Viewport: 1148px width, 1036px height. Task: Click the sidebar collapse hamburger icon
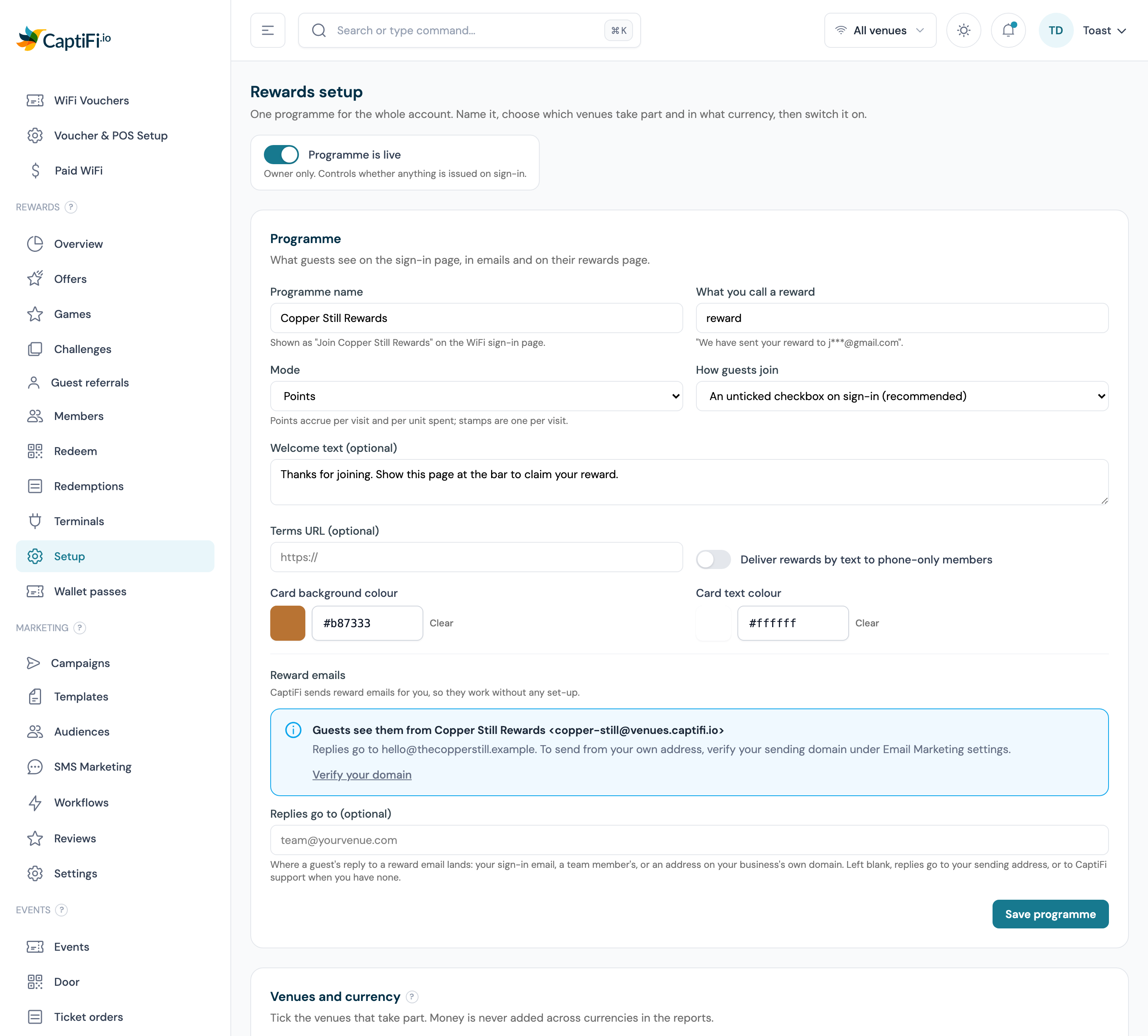coord(267,30)
